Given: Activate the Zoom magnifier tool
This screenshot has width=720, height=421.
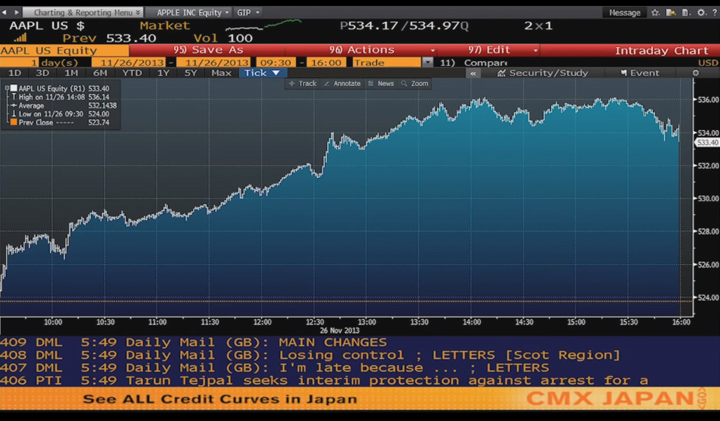Looking at the screenshot, I should pyautogui.click(x=414, y=84).
